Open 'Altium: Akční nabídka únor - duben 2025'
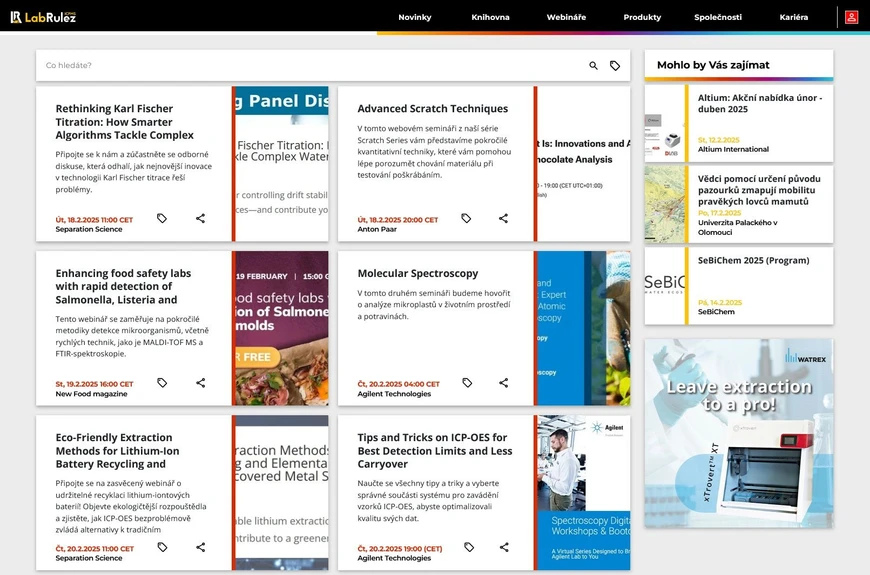This screenshot has height=575, width=870. click(760, 103)
